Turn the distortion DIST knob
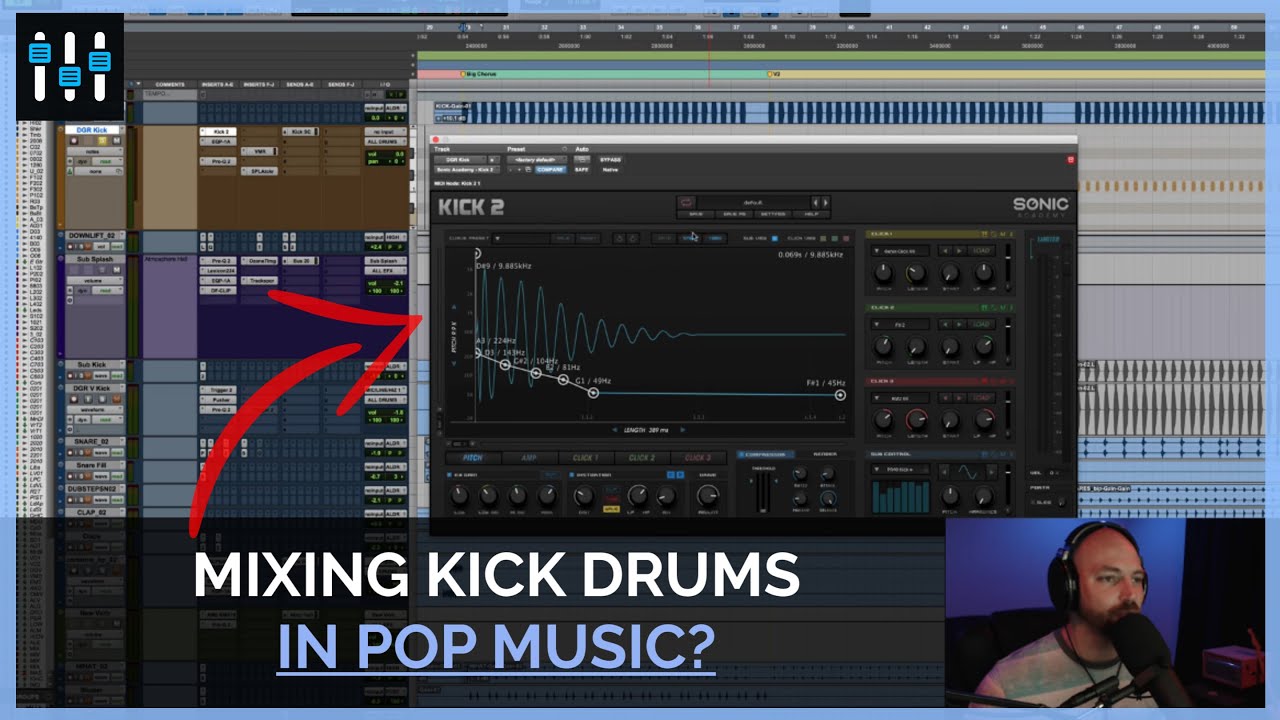The image size is (1280, 720). click(x=583, y=495)
